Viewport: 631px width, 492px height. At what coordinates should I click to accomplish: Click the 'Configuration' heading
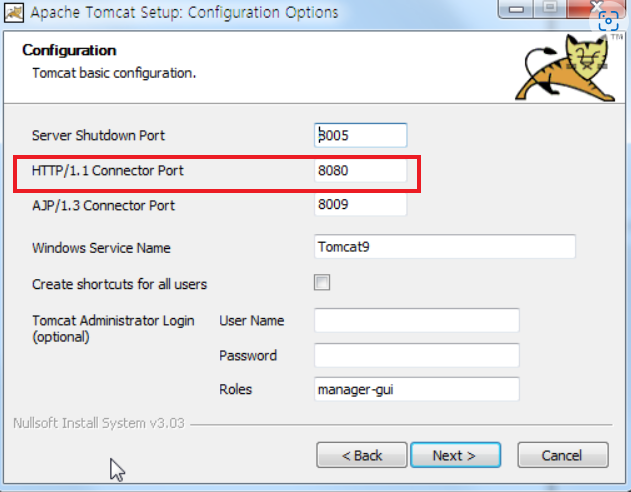(x=69, y=50)
